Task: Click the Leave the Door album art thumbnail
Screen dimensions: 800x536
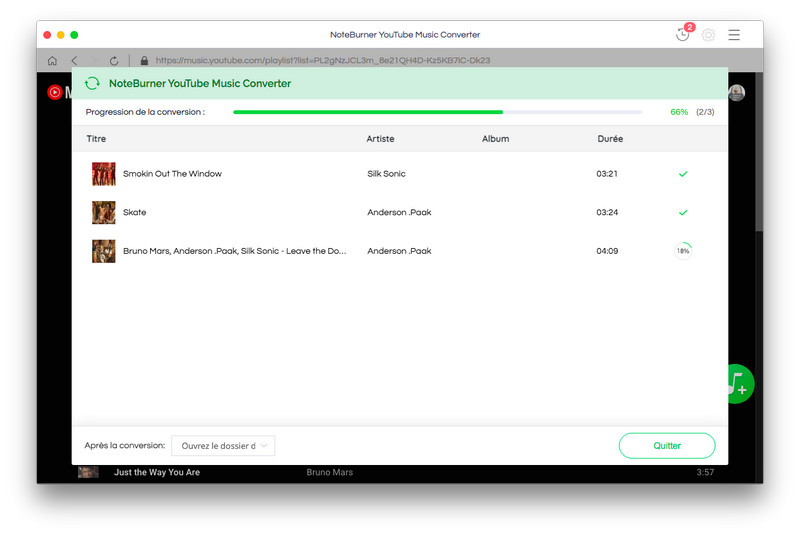Action: [x=104, y=251]
